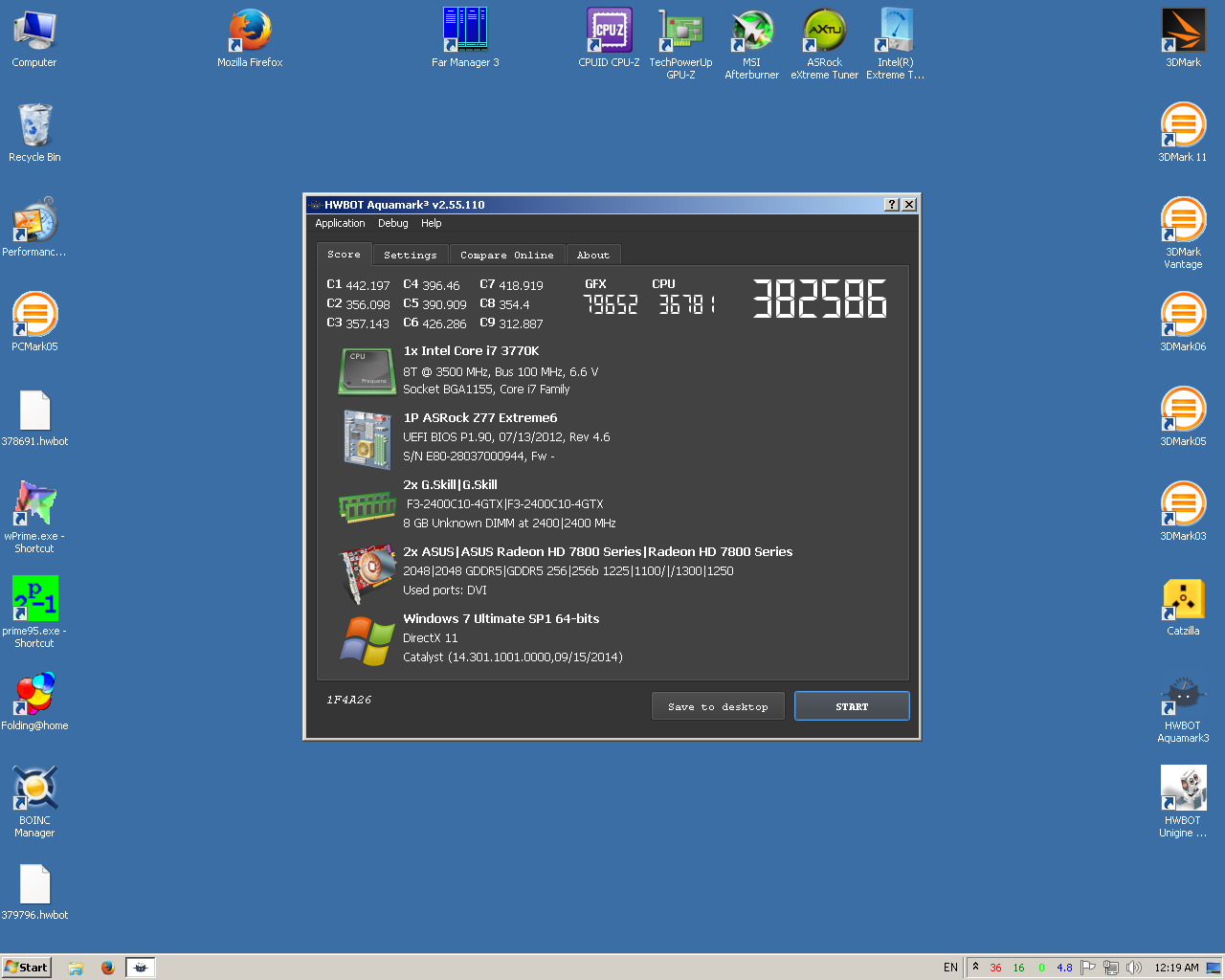This screenshot has height=980, width=1225.
Task: Launch Mozilla Firefox from desktop
Action: [250, 38]
